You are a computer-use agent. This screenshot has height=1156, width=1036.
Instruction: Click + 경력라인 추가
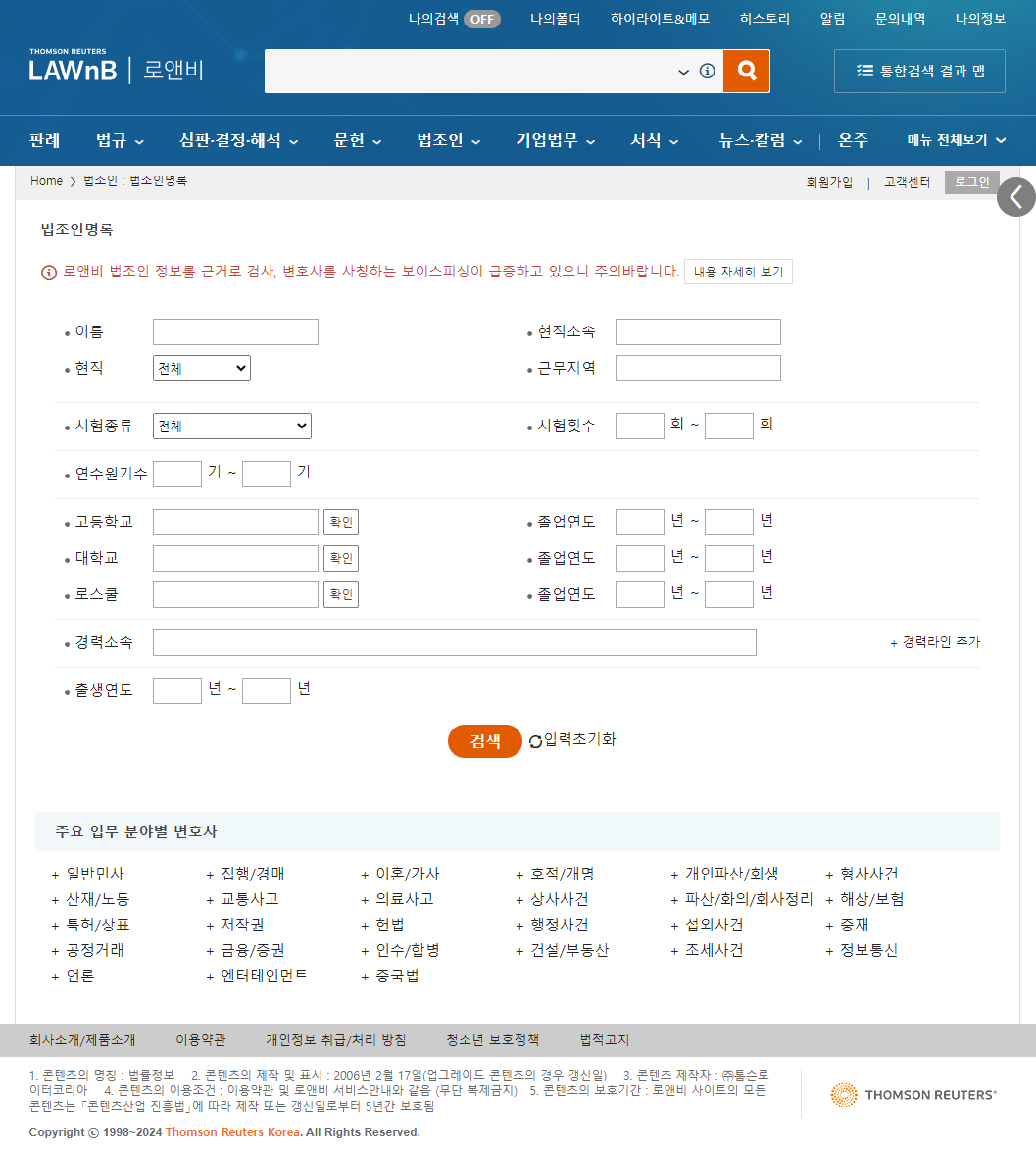[935, 642]
